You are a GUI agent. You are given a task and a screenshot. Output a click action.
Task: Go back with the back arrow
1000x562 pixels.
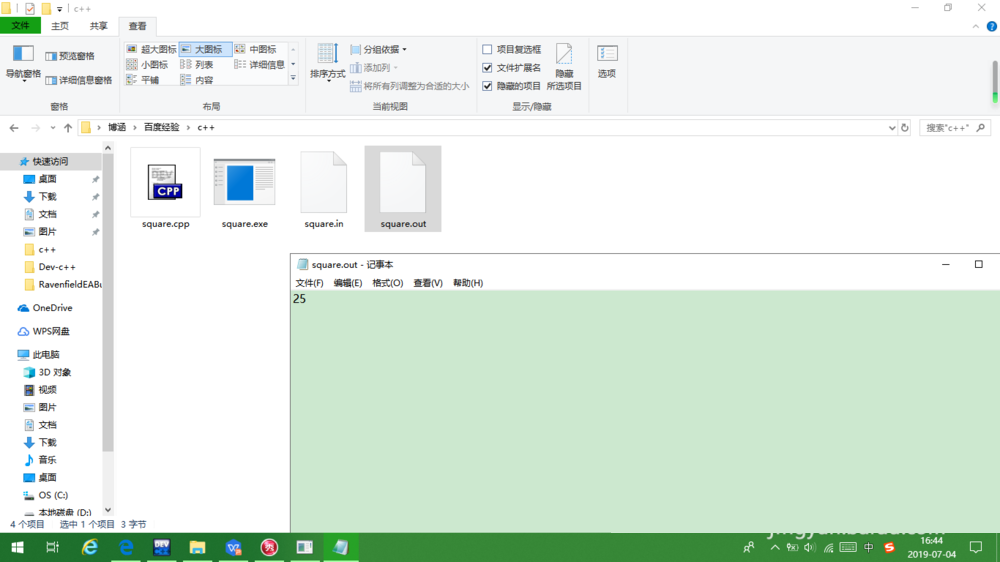click(14, 128)
